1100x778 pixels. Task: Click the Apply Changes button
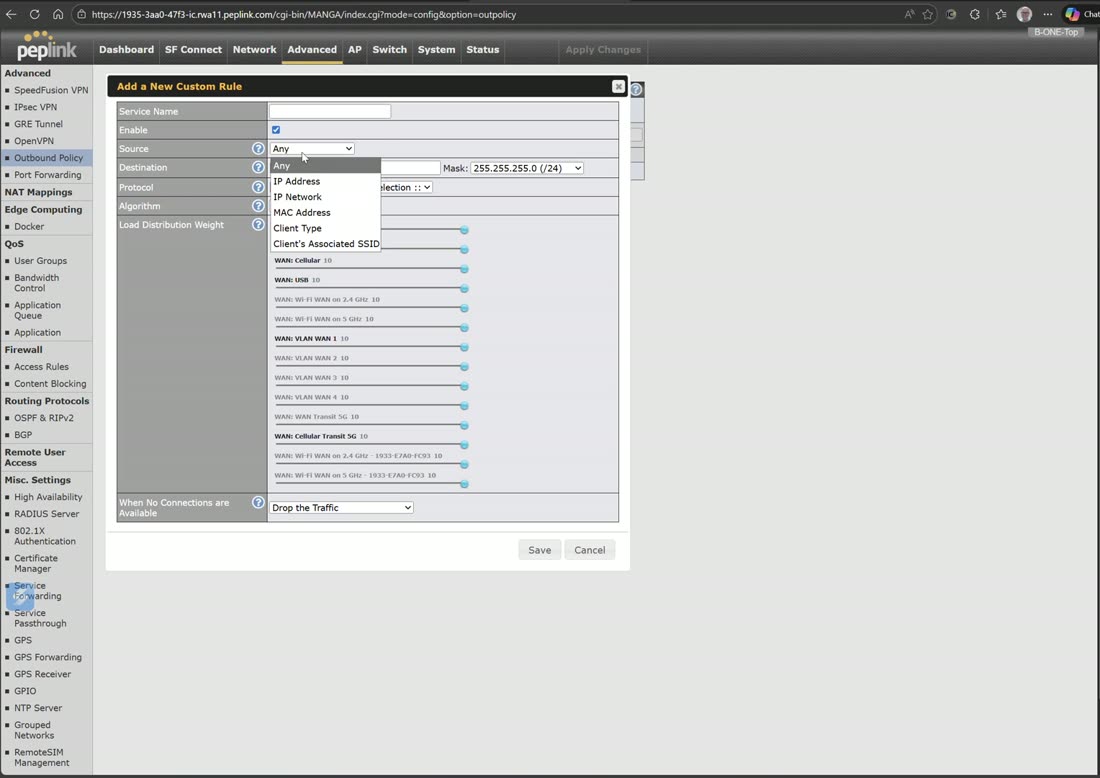pos(603,50)
